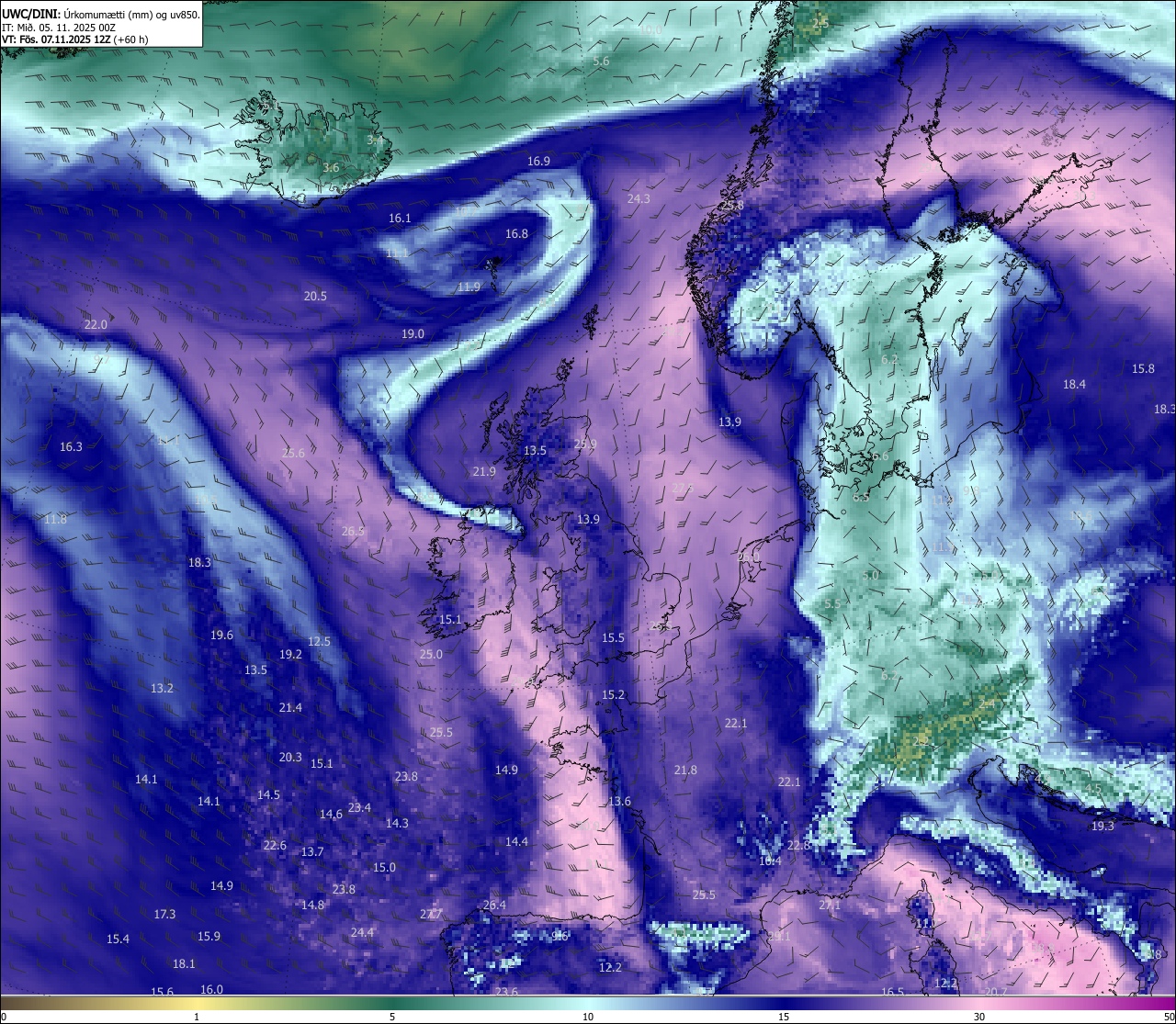Click the 24.4 value west of Iberia
Screen dimensions: 1176x1024
[362, 933]
